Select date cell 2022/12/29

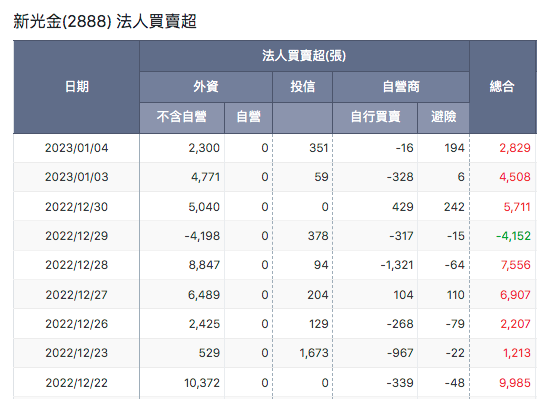(77, 236)
